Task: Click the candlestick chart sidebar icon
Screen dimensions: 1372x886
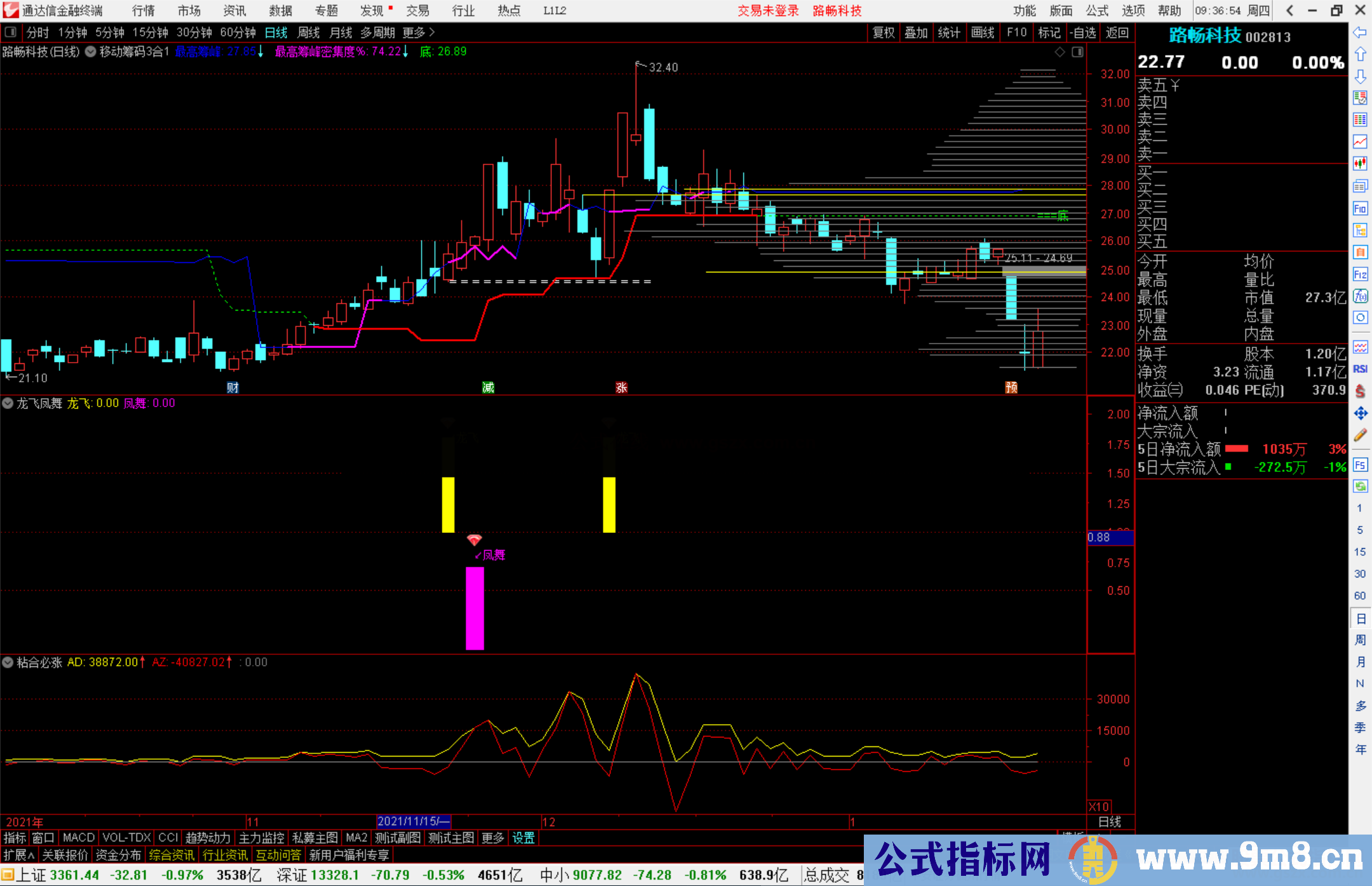Action: 1360,164
